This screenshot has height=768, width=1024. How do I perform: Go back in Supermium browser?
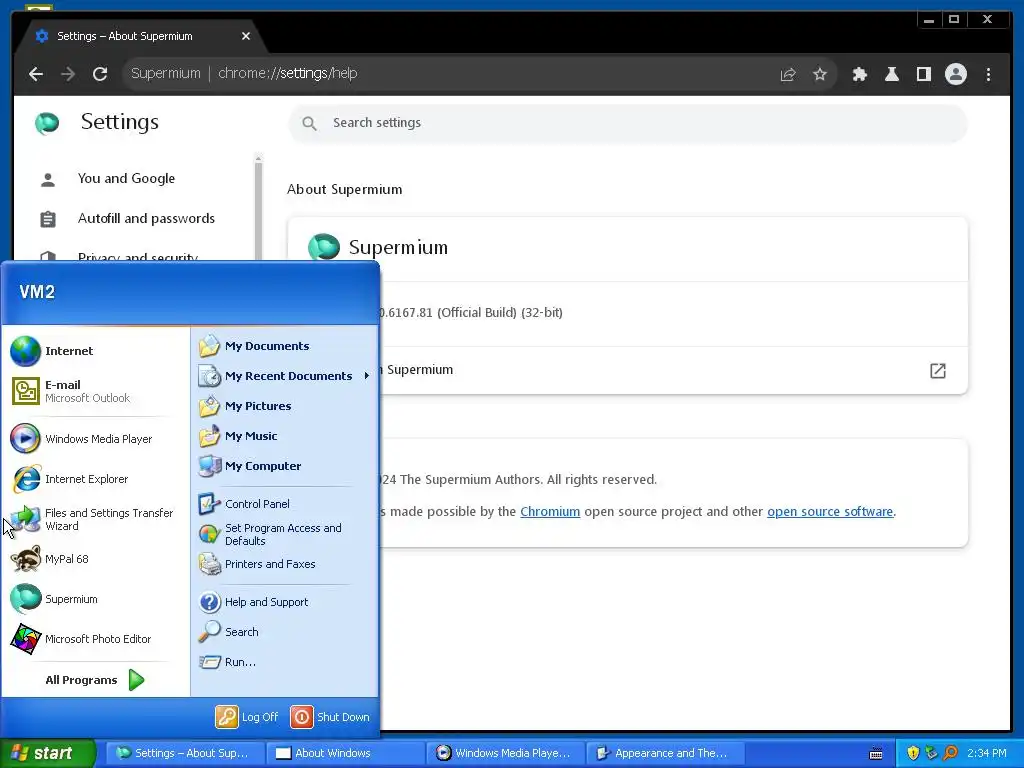coord(36,74)
